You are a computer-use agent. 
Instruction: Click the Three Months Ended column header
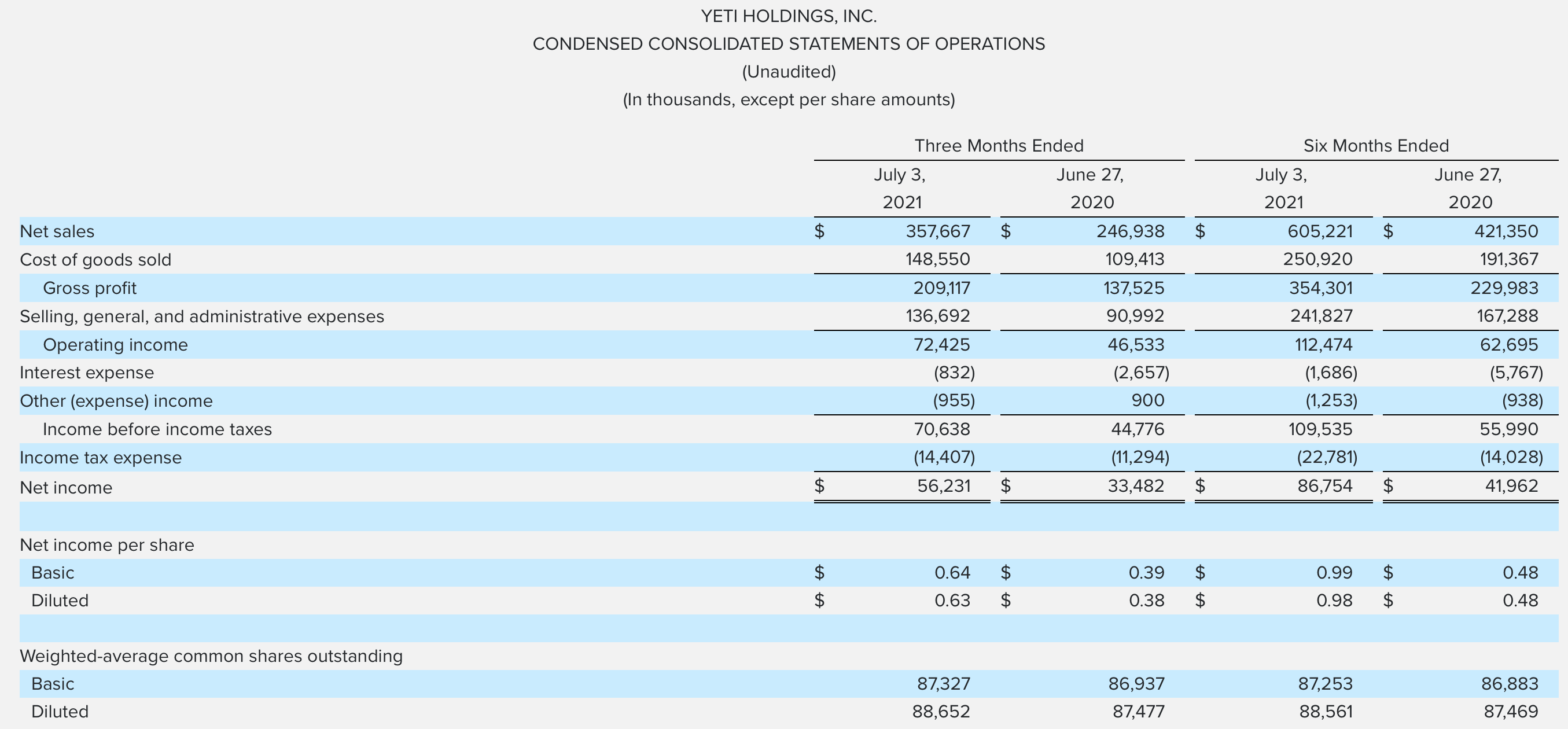tap(998, 145)
